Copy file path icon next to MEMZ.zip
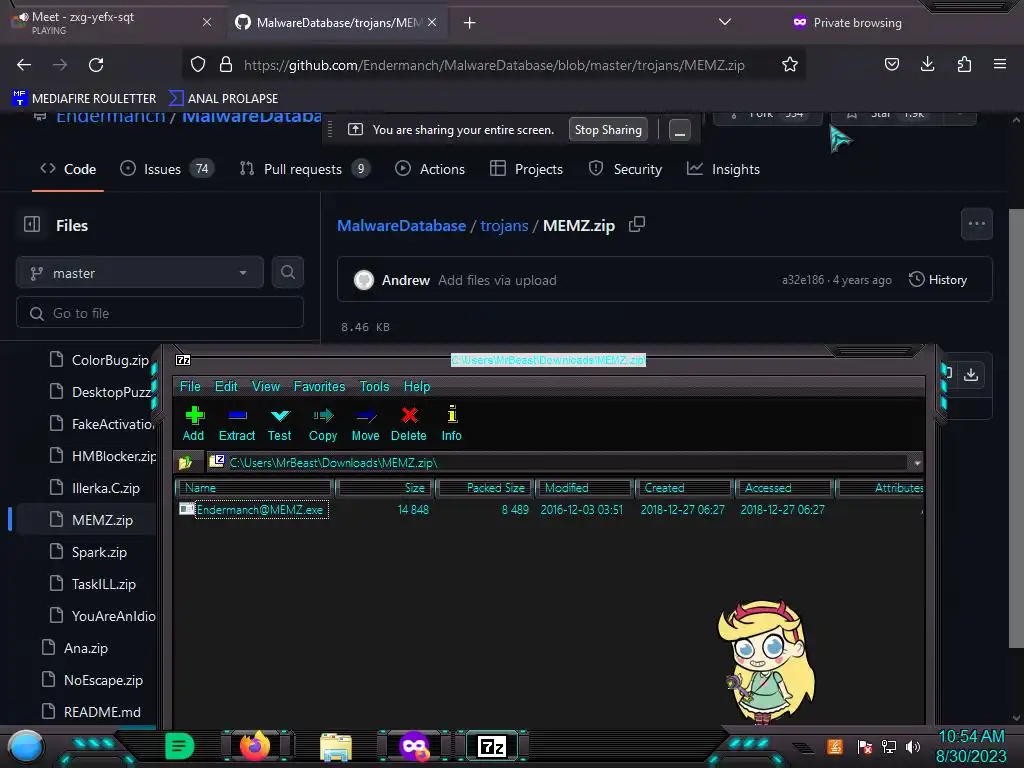1024x768 pixels. click(x=637, y=225)
